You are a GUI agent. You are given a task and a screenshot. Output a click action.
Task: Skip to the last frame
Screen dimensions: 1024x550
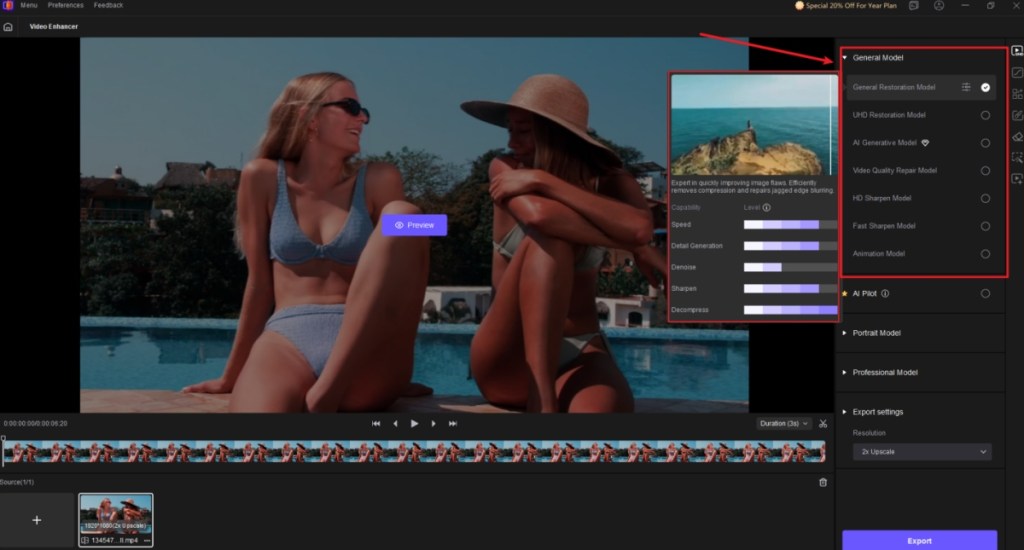[x=453, y=424]
